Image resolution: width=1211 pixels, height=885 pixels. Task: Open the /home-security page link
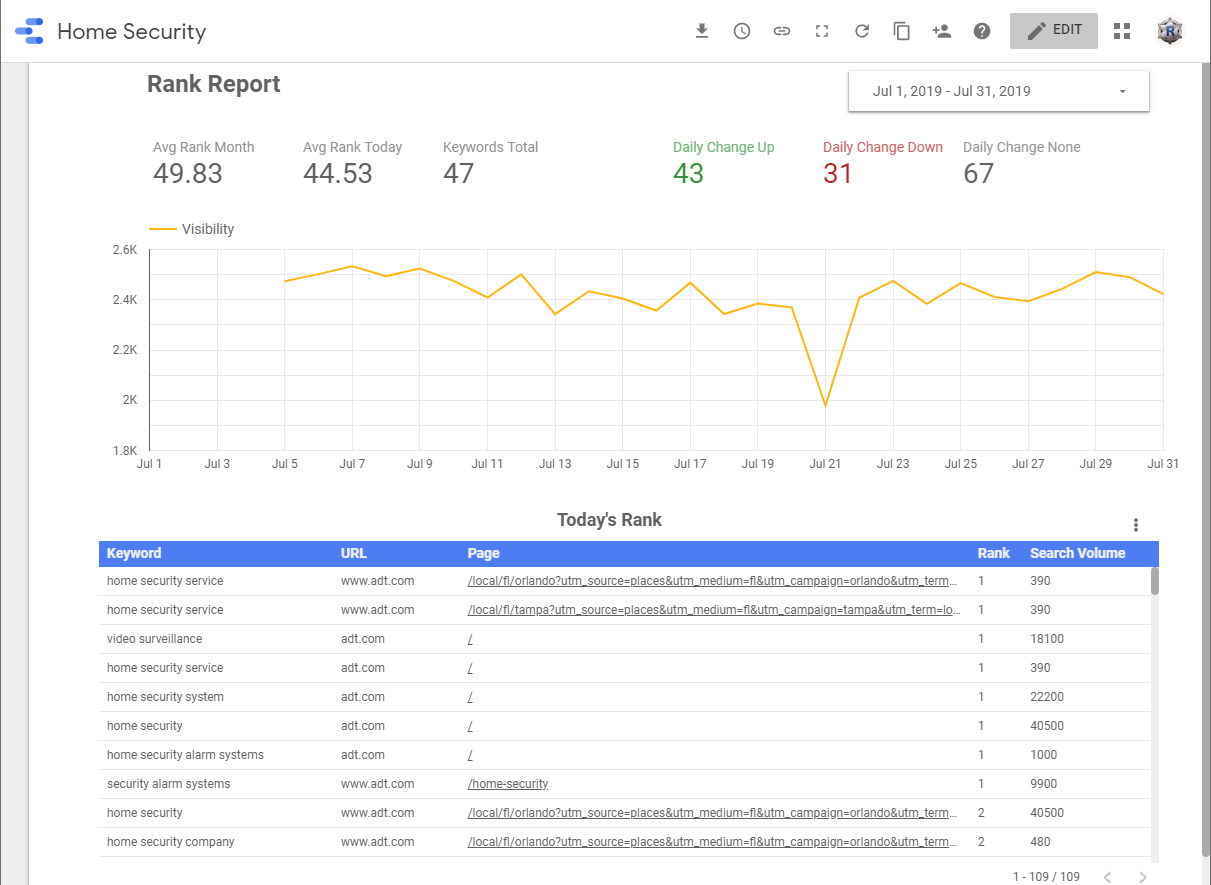[x=508, y=784]
